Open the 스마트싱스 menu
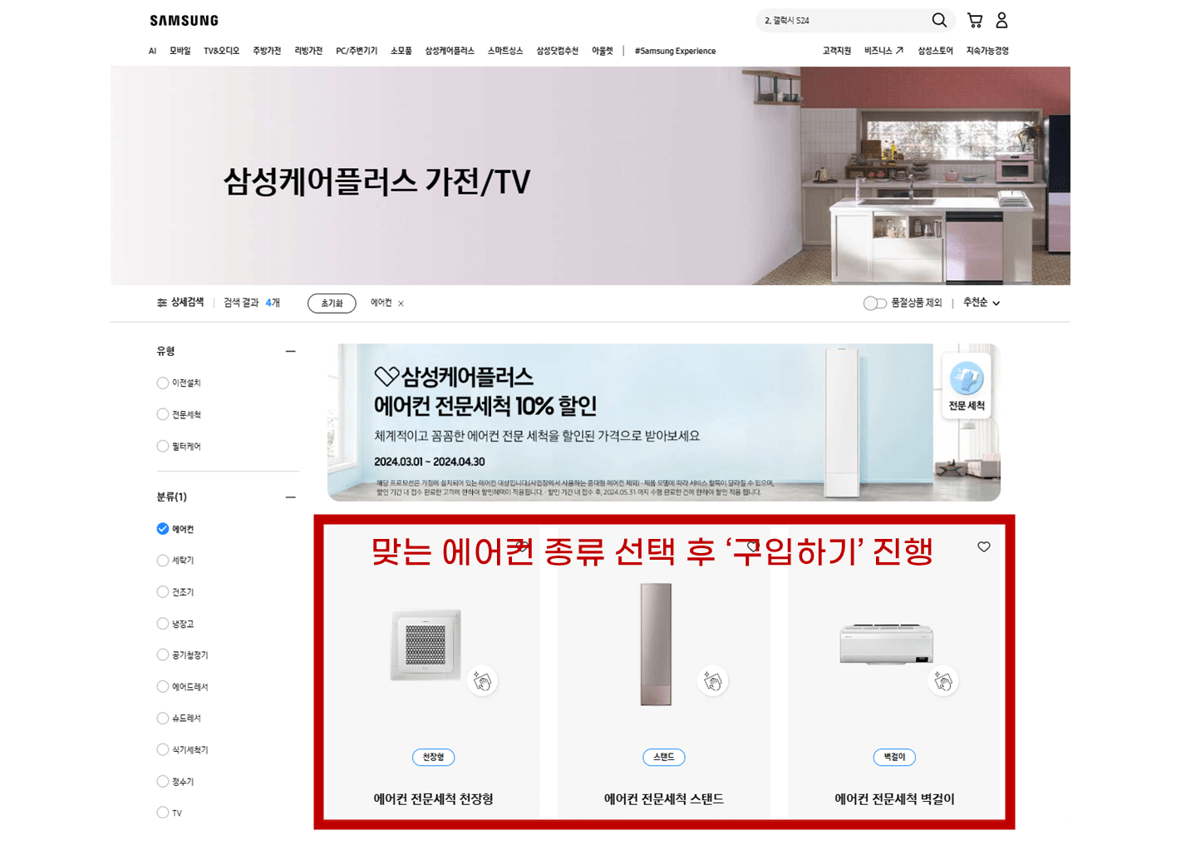 tap(505, 51)
